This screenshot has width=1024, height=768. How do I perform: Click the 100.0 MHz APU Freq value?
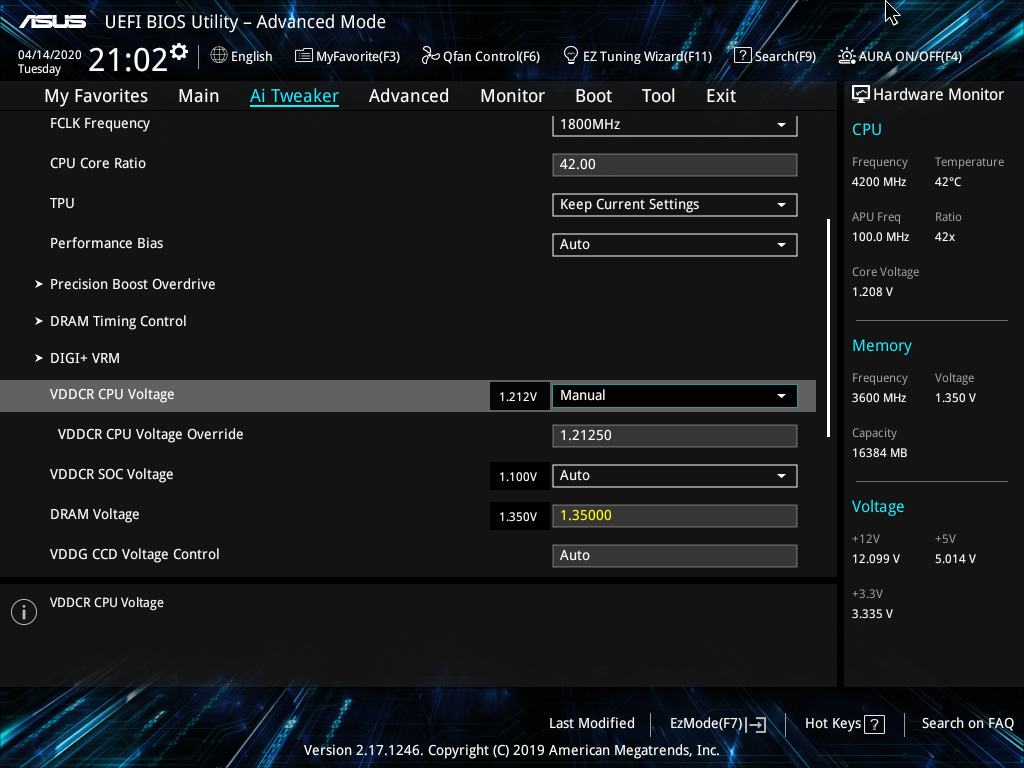(x=880, y=237)
